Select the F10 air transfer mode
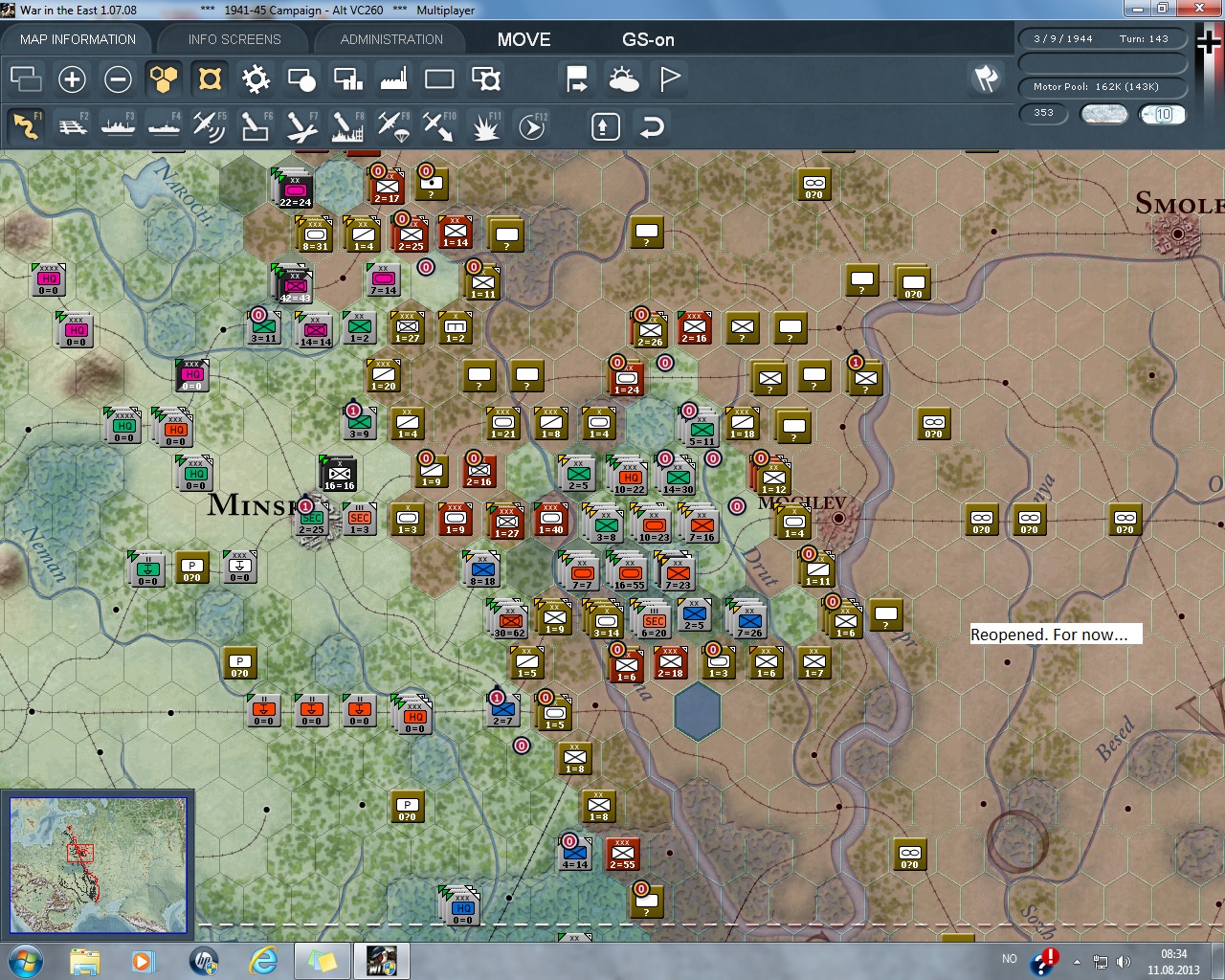 [x=439, y=126]
